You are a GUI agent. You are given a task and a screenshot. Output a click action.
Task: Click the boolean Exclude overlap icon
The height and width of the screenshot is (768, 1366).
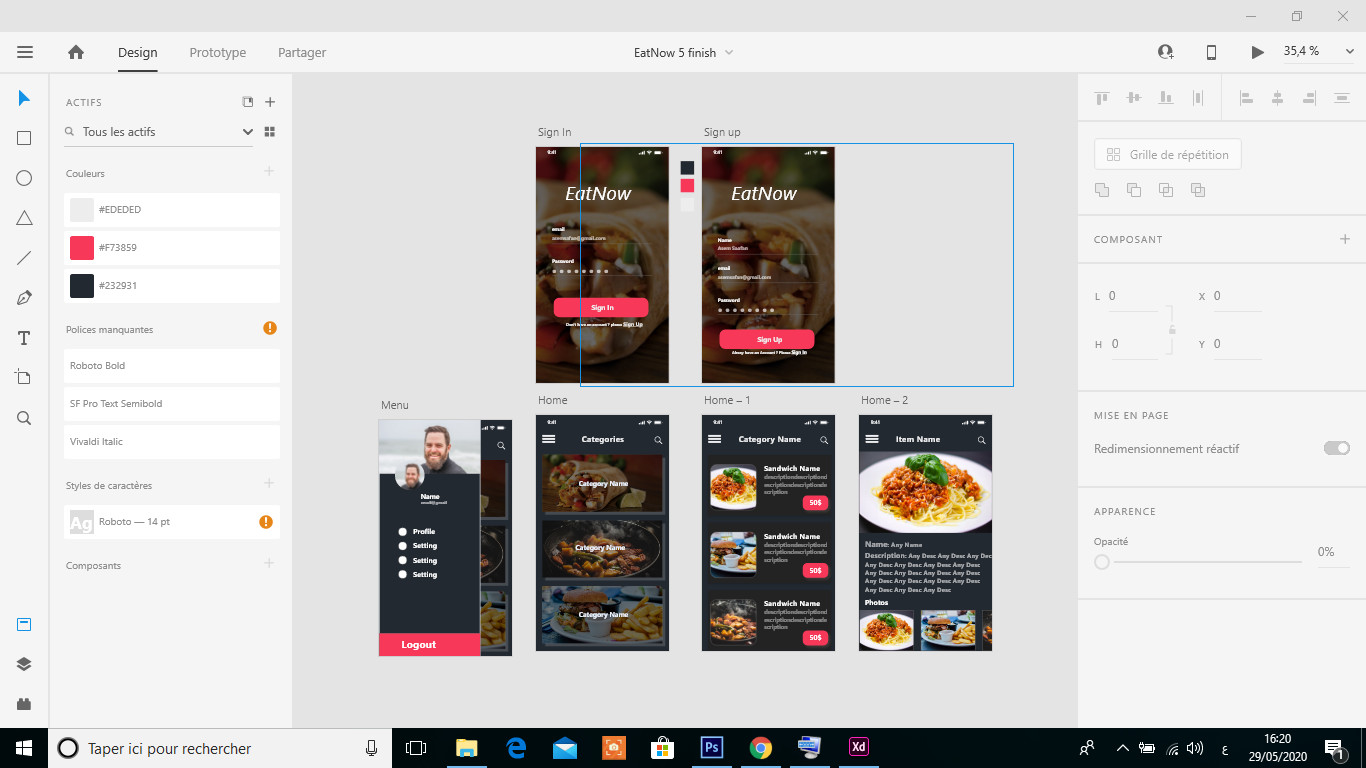point(1198,190)
